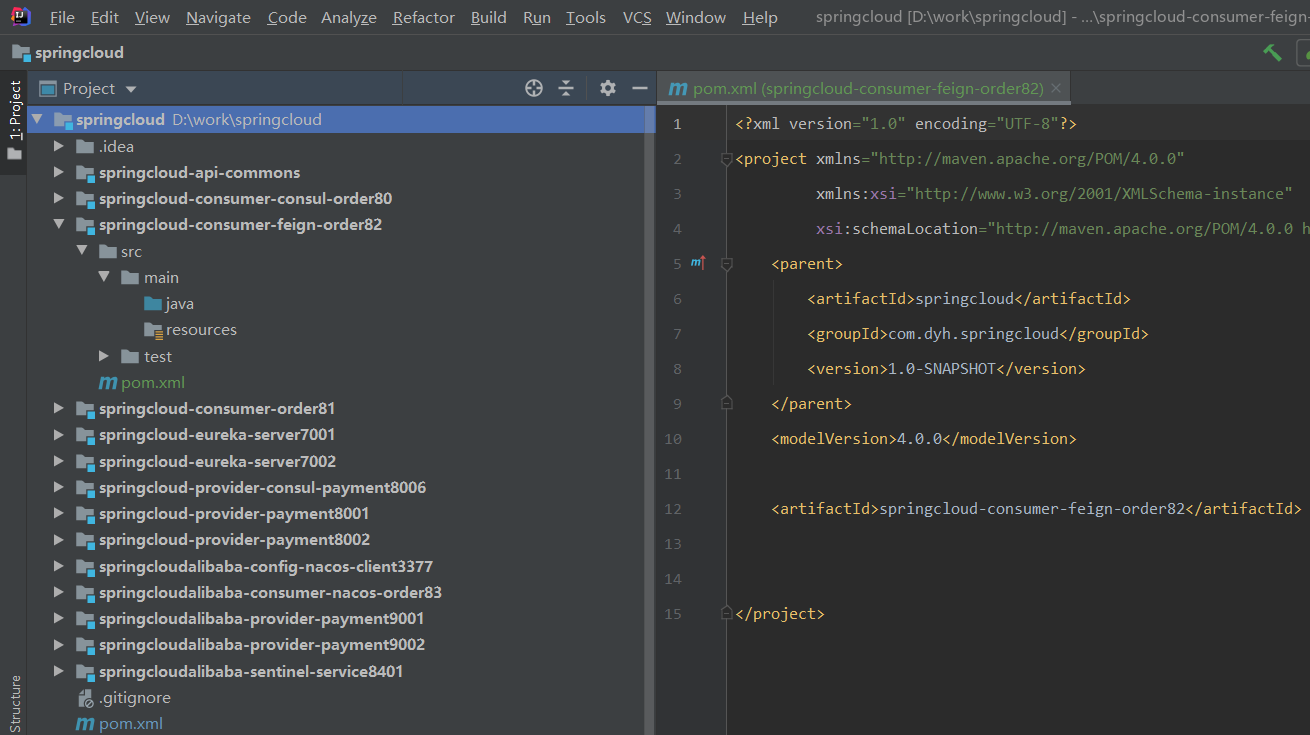Expand the springcloud-eureka-server7001 node
This screenshot has height=735, width=1310.
[58, 434]
